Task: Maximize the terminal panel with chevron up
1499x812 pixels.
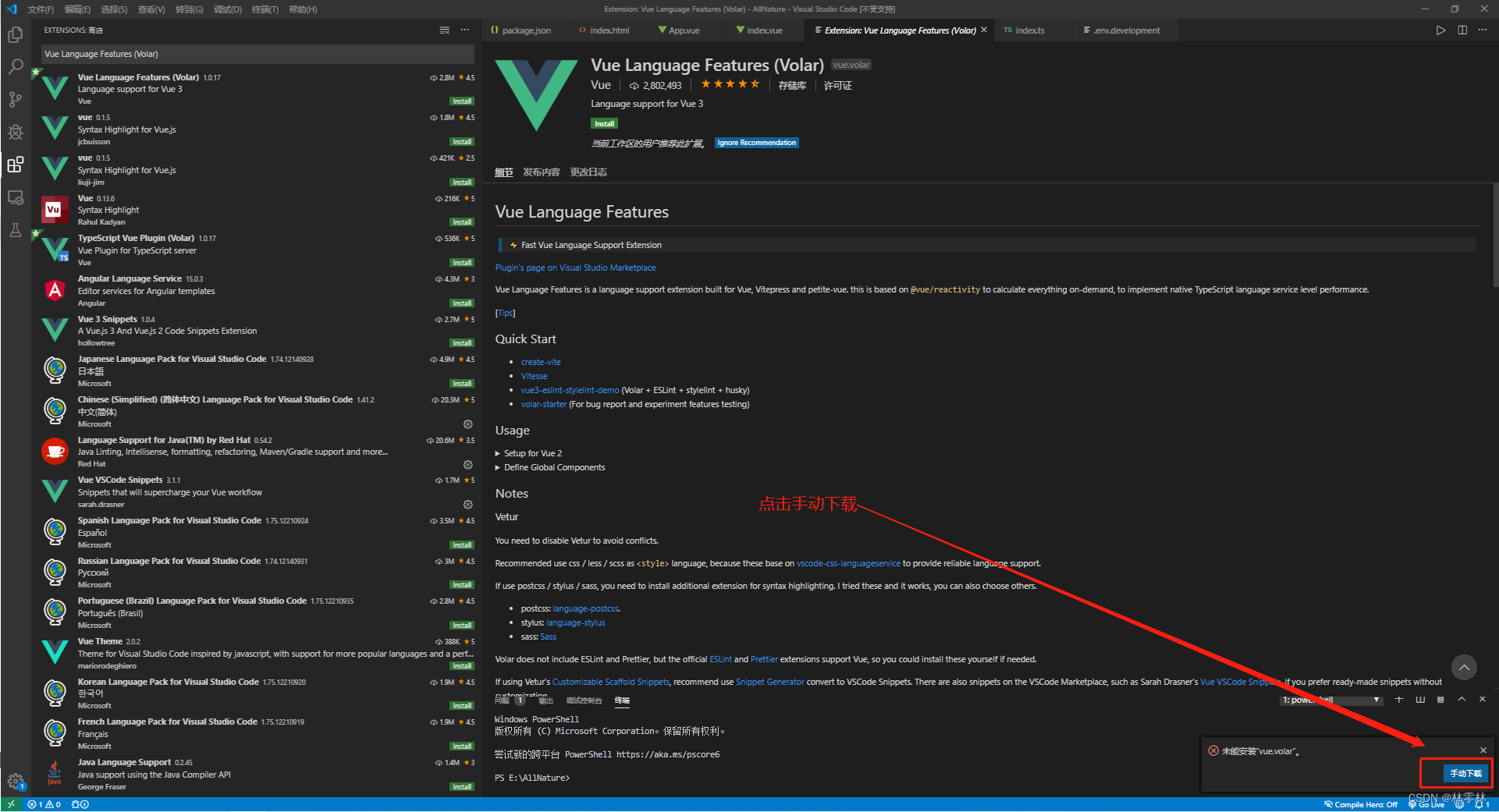Action: click(1462, 700)
